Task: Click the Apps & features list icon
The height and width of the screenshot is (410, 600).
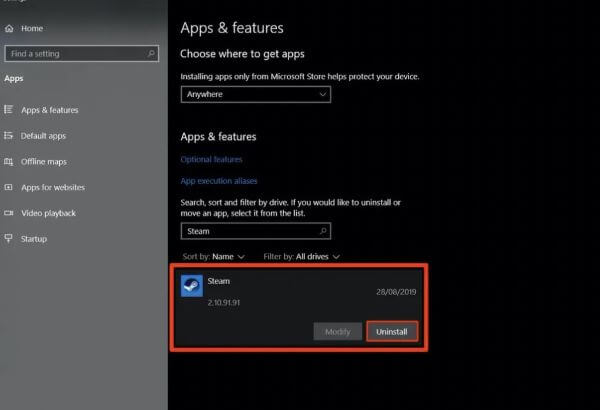Action: [x=8, y=110]
